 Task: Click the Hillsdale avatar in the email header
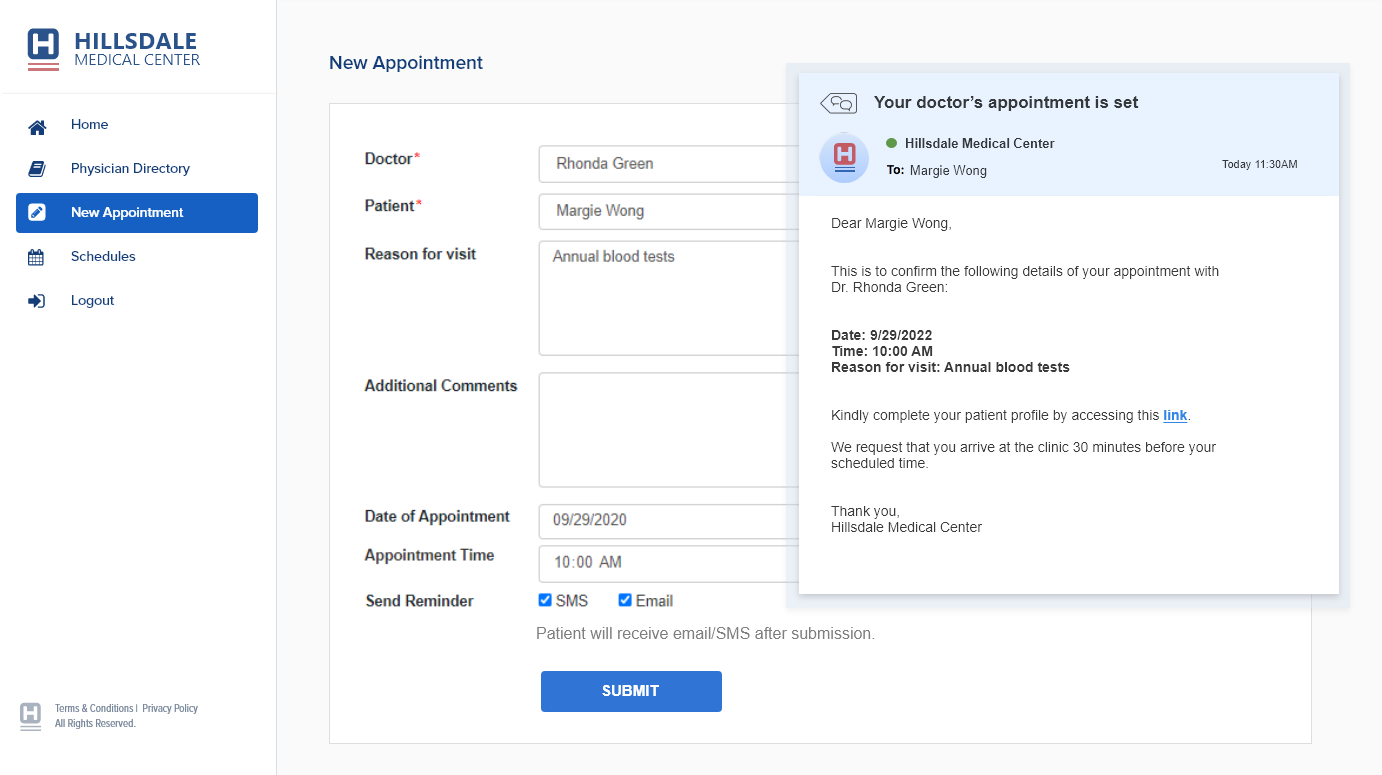click(x=843, y=158)
